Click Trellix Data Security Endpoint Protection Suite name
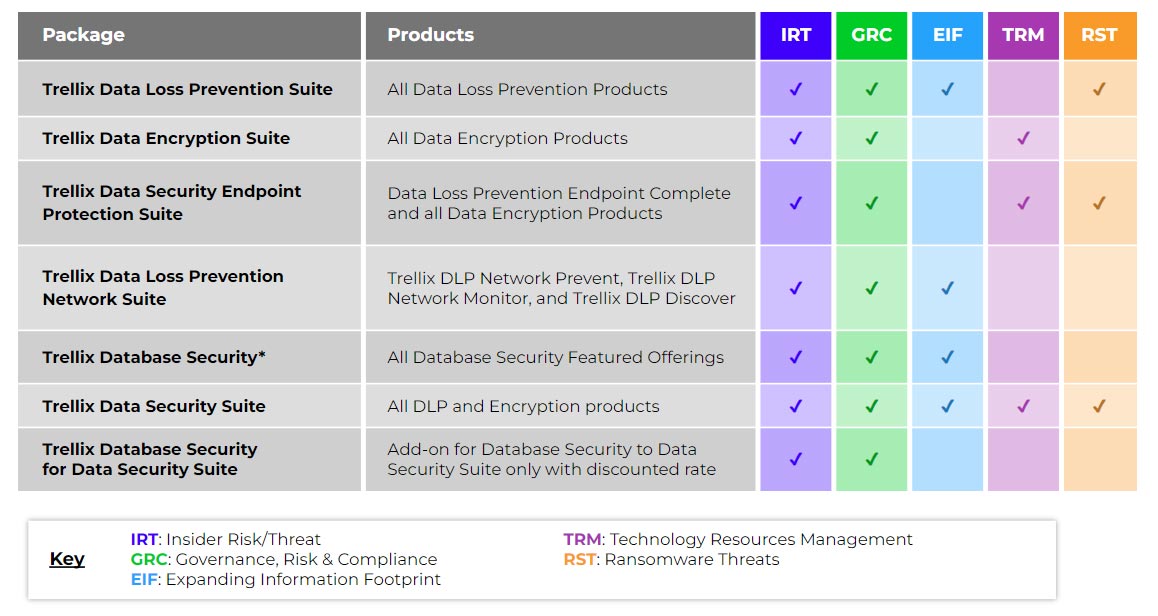 tap(171, 203)
